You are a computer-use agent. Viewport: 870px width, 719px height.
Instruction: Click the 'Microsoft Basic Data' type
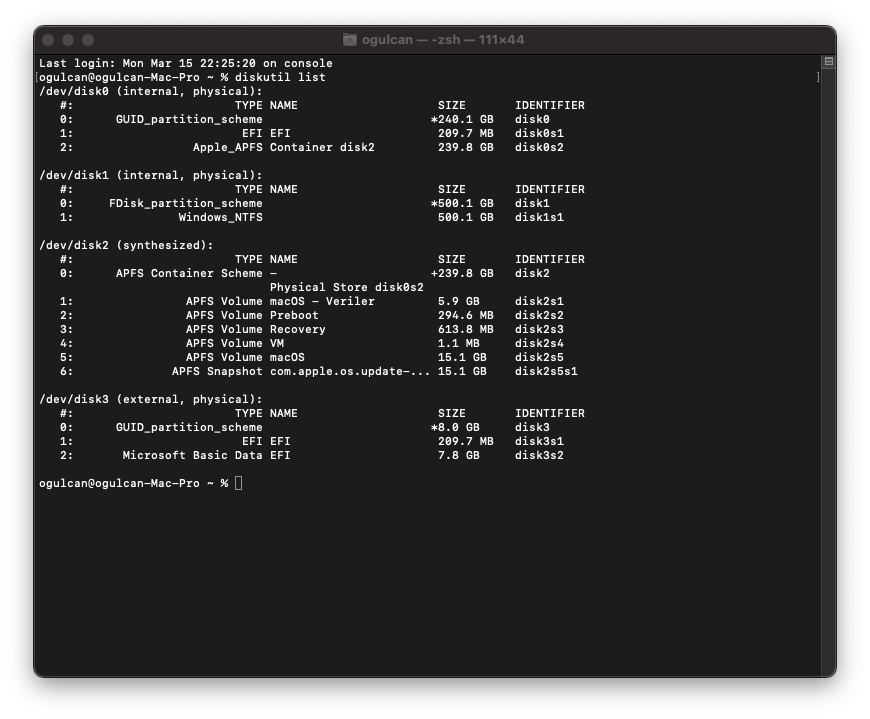tap(193, 455)
